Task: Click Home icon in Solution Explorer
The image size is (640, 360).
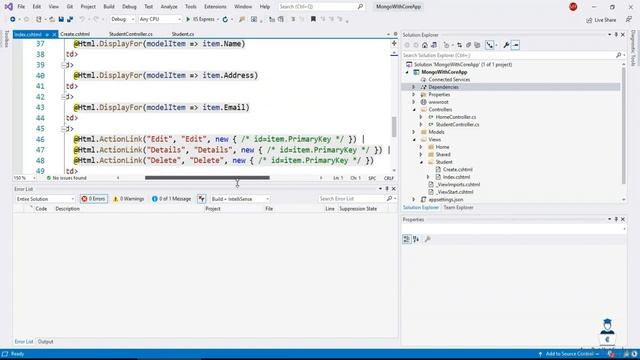Action: [x=425, y=45]
